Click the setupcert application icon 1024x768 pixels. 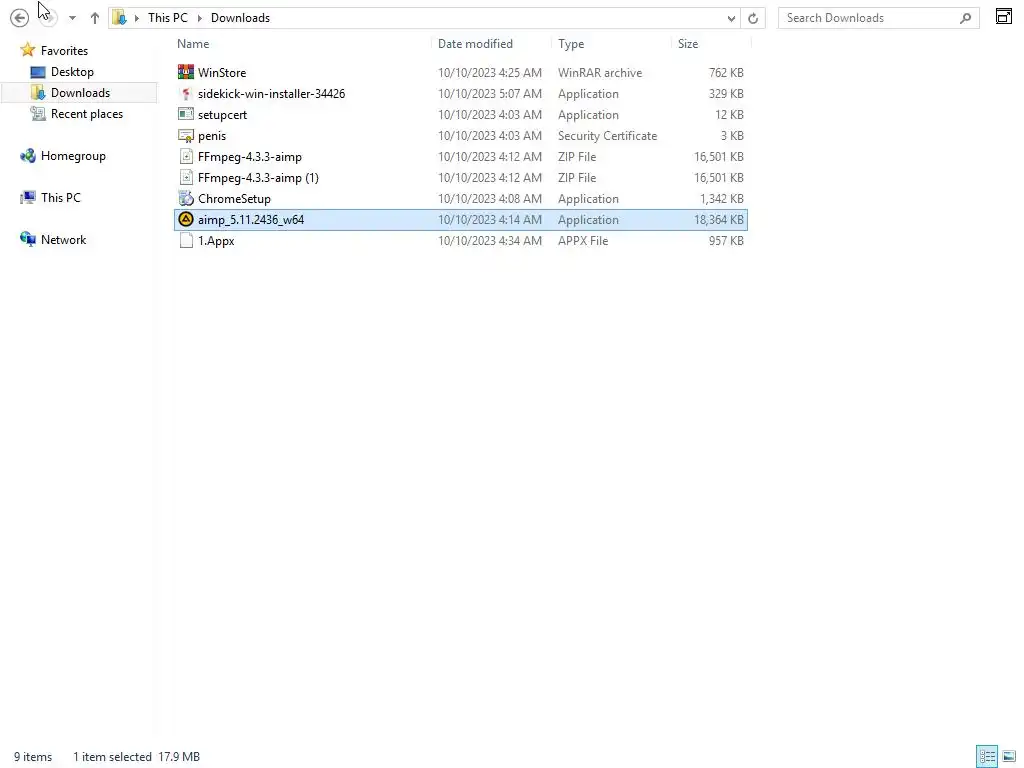coord(186,114)
